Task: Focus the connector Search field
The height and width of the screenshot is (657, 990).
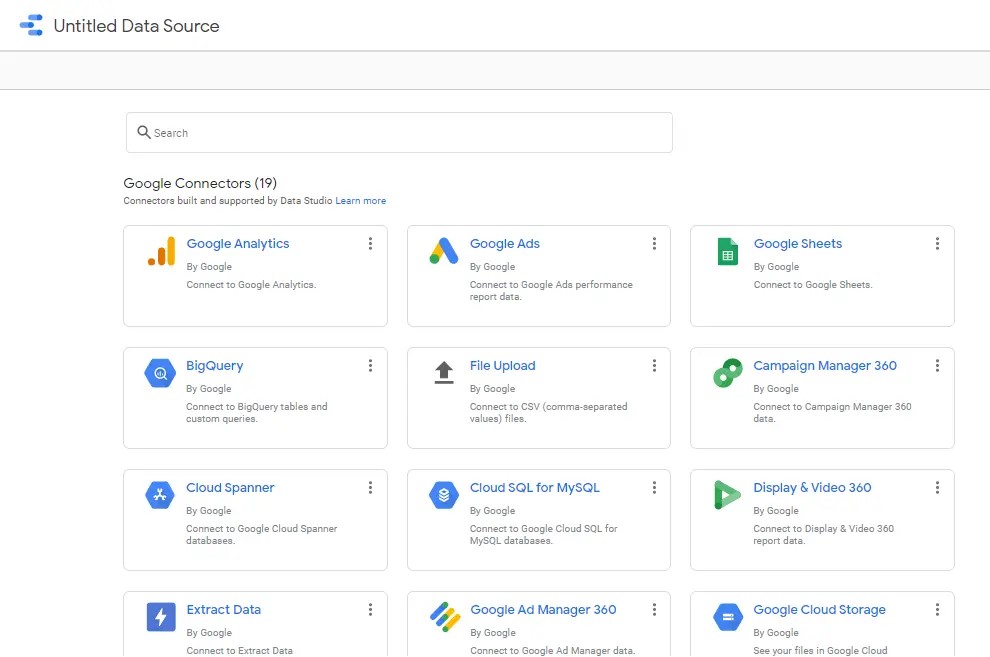Action: click(x=399, y=133)
